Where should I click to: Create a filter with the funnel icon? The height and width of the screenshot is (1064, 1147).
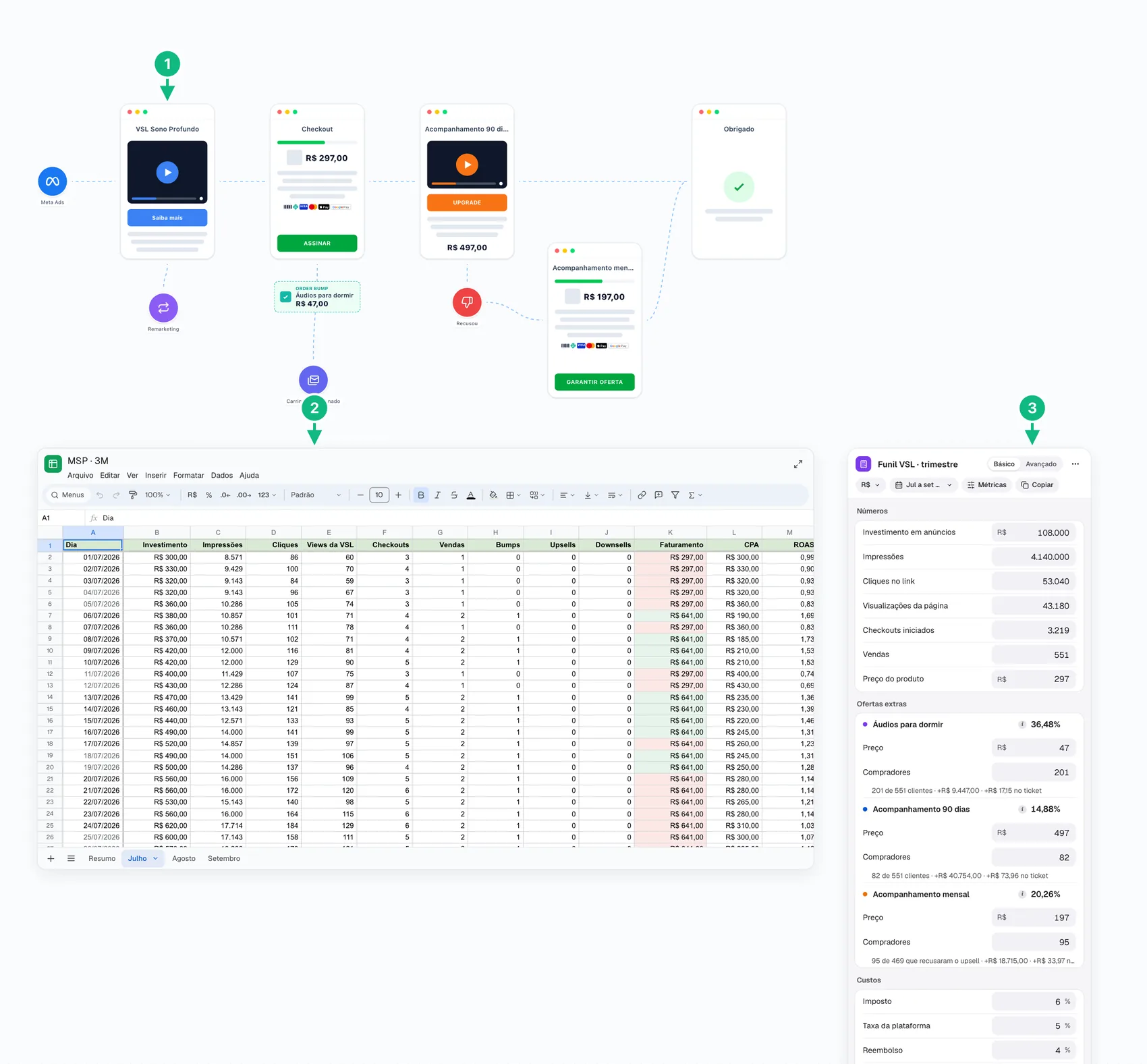675,495
